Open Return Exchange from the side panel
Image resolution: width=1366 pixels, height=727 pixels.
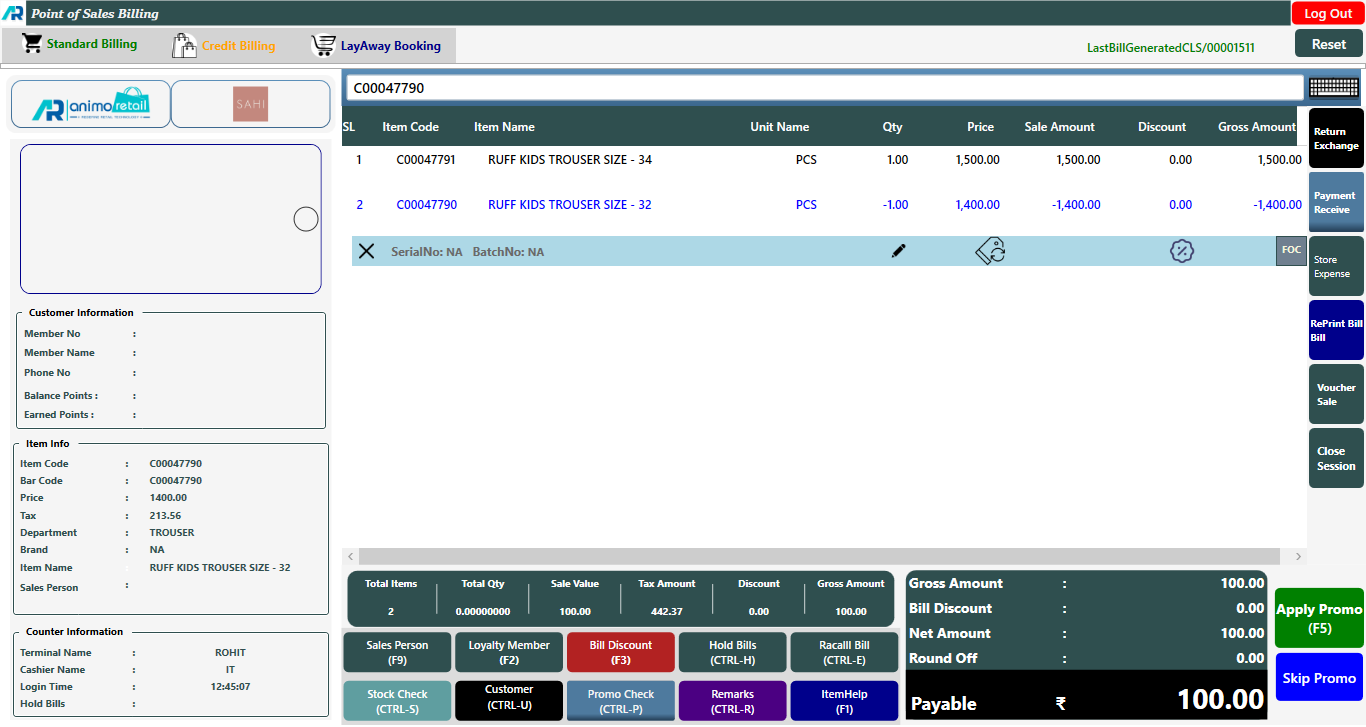coord(1335,139)
